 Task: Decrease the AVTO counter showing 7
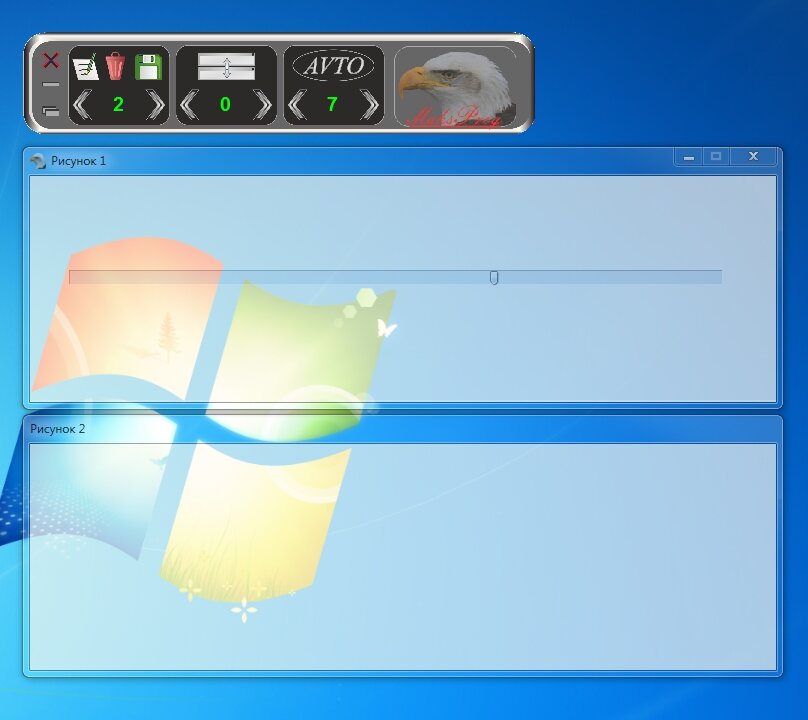point(297,105)
